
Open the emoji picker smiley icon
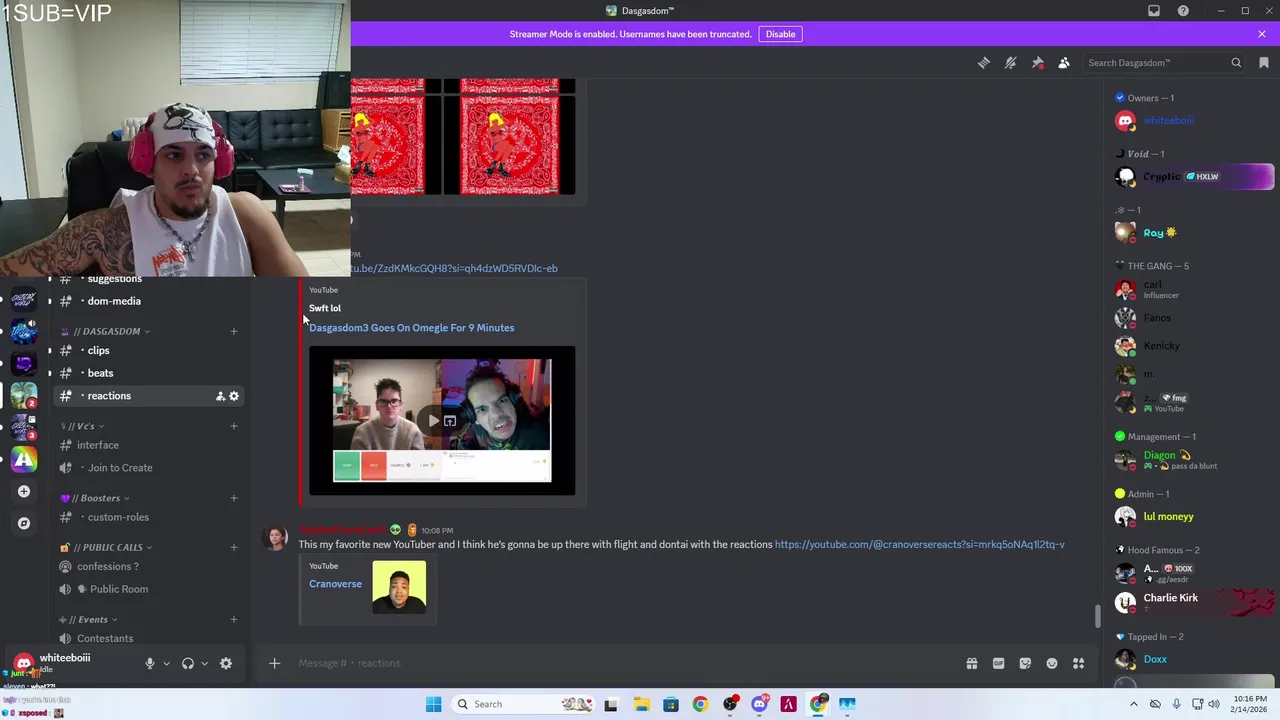pyautogui.click(x=1052, y=663)
